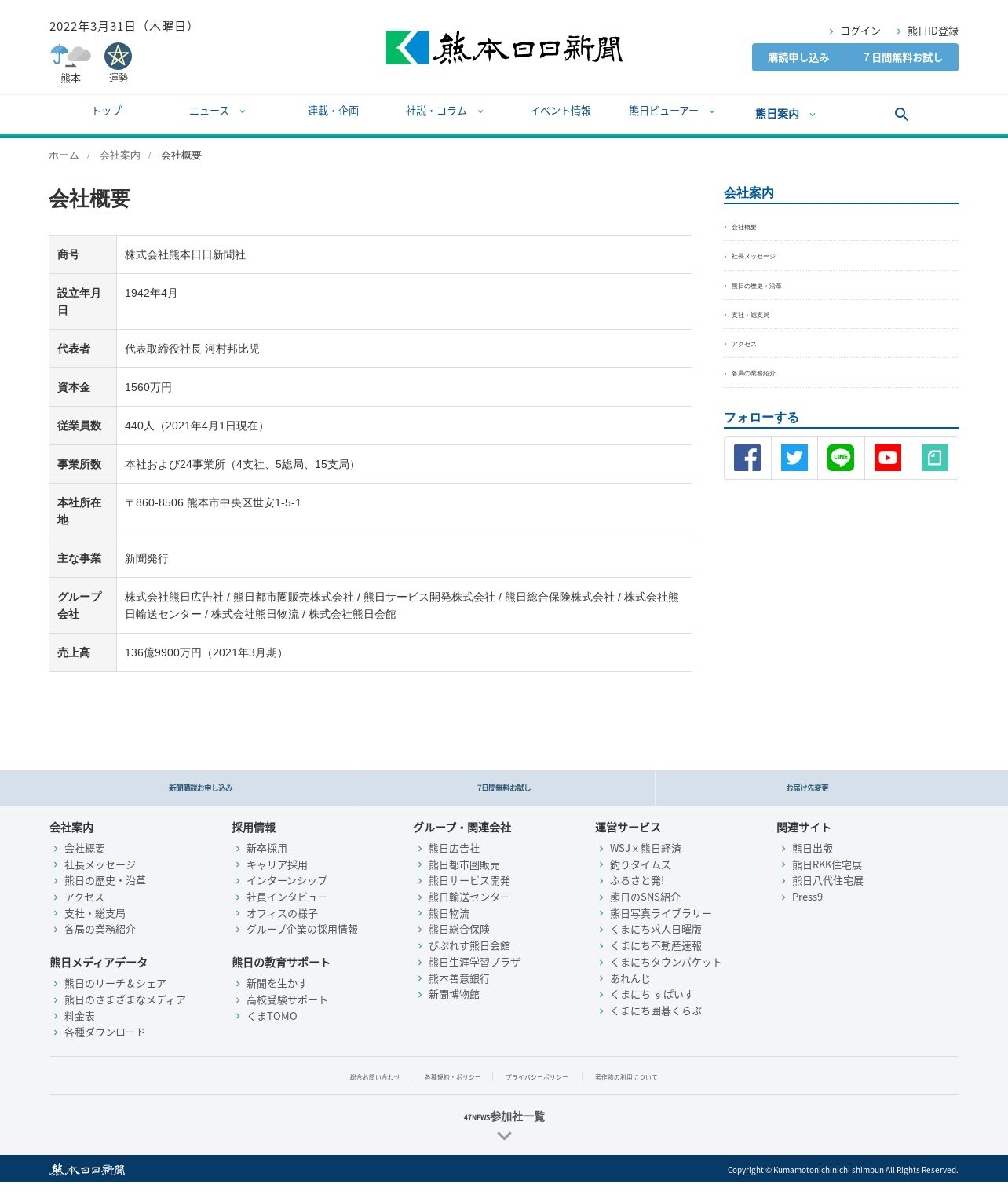Image resolution: width=1008 pixels, height=1195 pixels.
Task: Click 新聞購読お申し込み in the footer strip
Action: [200, 788]
